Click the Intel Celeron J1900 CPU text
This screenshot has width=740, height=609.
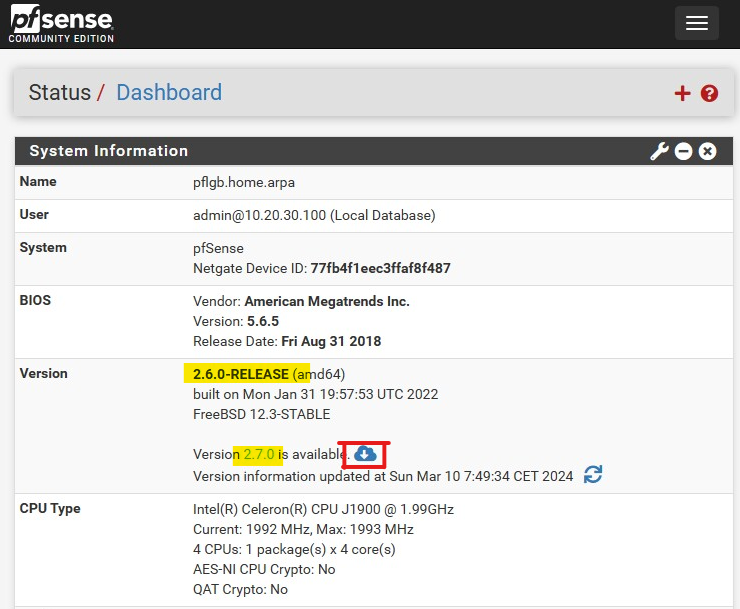(322, 509)
